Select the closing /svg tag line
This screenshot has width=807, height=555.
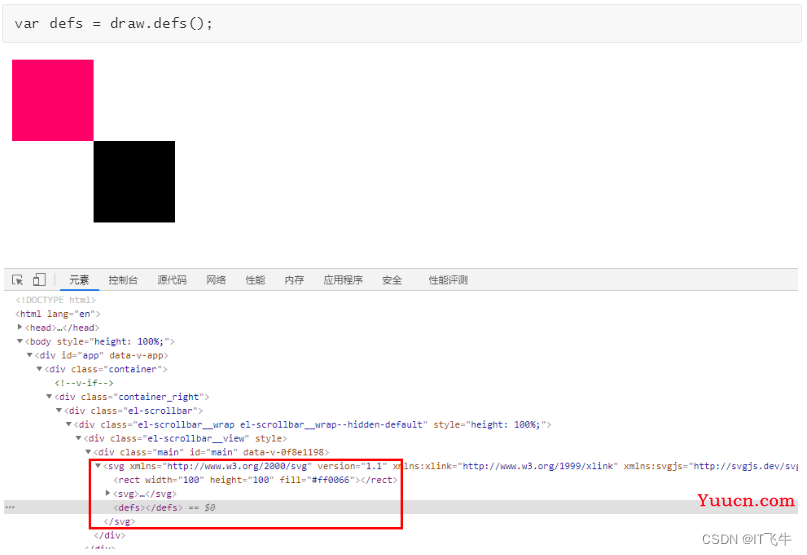pyautogui.click(x=119, y=522)
